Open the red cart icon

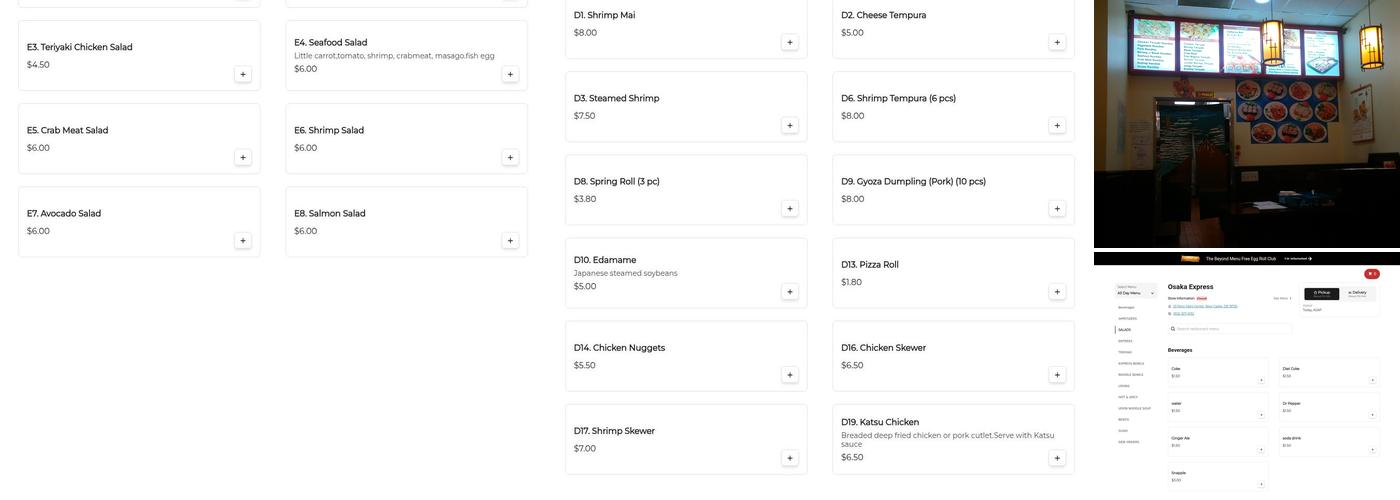click(x=1371, y=274)
